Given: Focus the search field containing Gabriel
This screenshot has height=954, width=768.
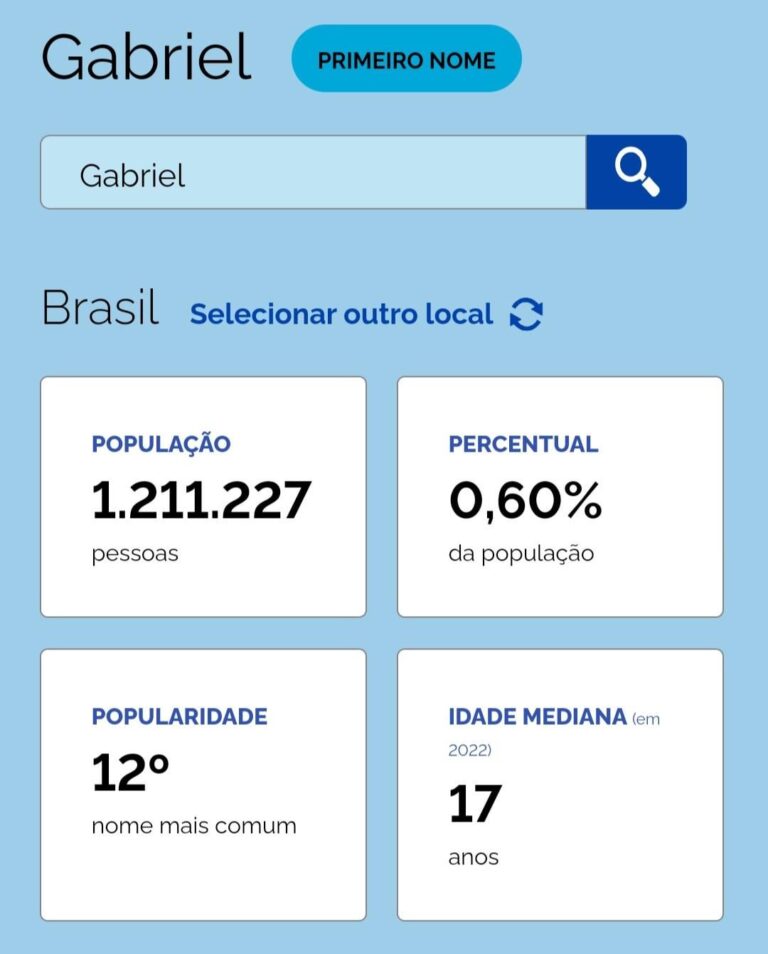Looking at the screenshot, I should (x=312, y=173).
